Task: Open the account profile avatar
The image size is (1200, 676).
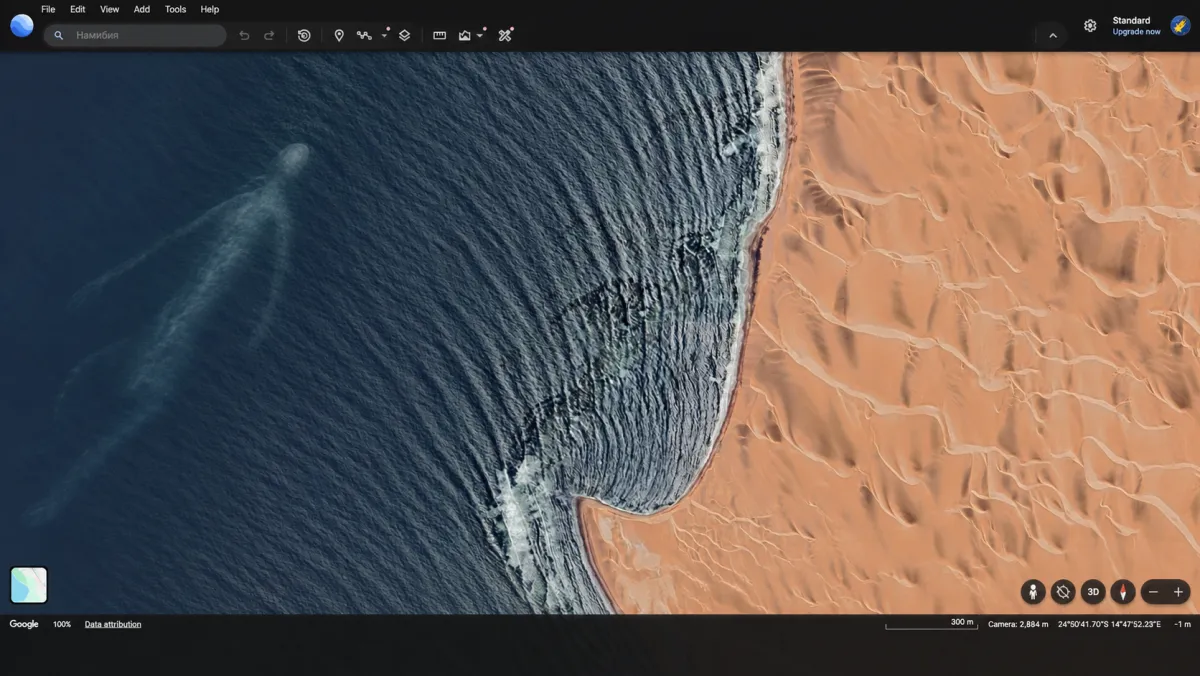Action: tap(1180, 26)
